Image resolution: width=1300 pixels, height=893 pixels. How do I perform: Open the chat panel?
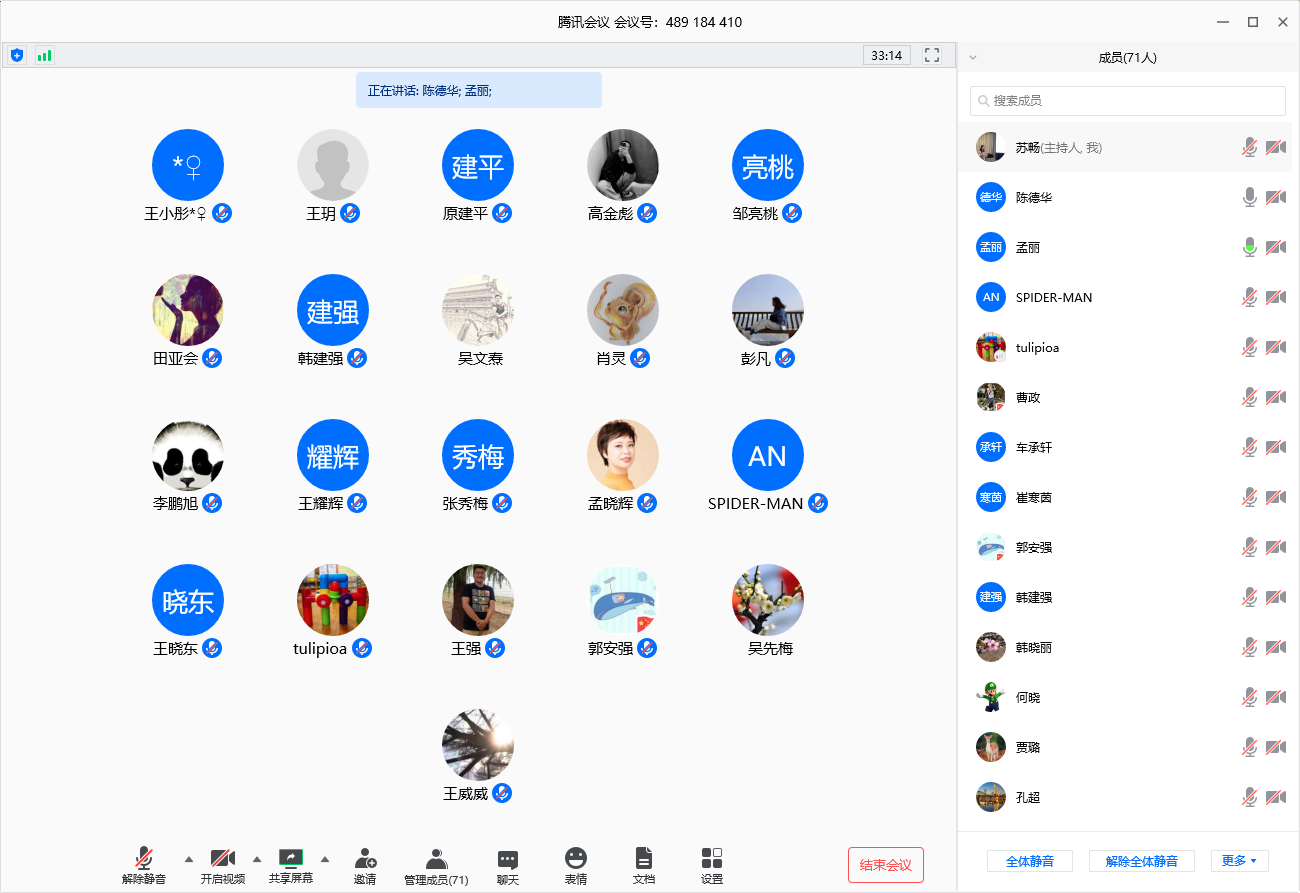tap(508, 859)
